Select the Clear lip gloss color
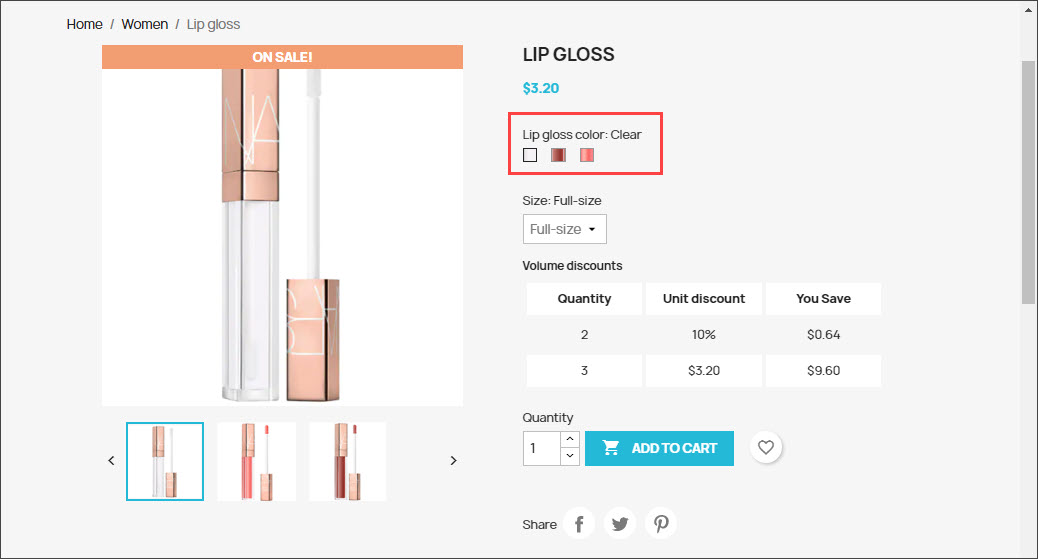This screenshot has height=559, width=1038. pos(530,155)
